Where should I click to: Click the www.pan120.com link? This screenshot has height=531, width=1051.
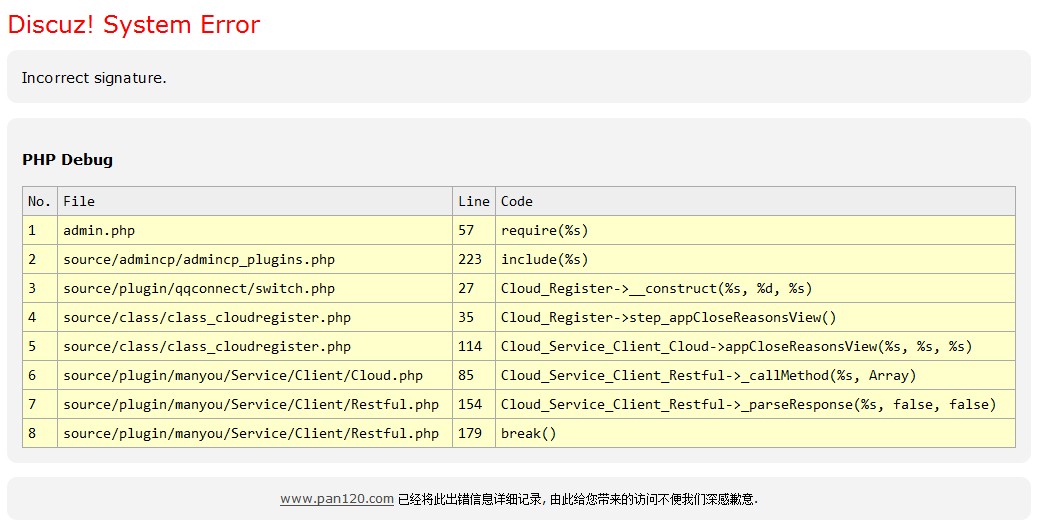pyautogui.click(x=336, y=499)
